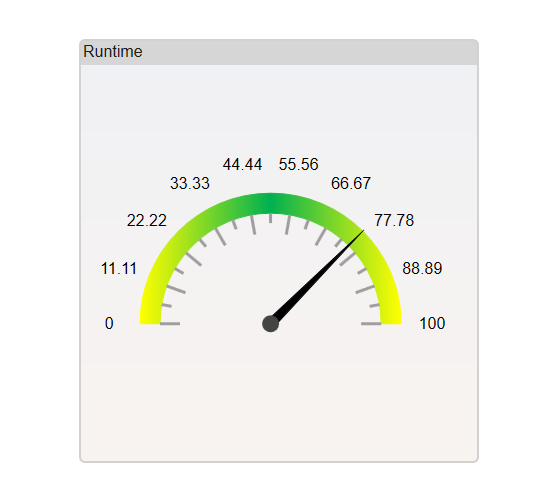This screenshot has height=502, width=558.
Task: Click the yellow left end of gauge arc
Action: pos(150,317)
